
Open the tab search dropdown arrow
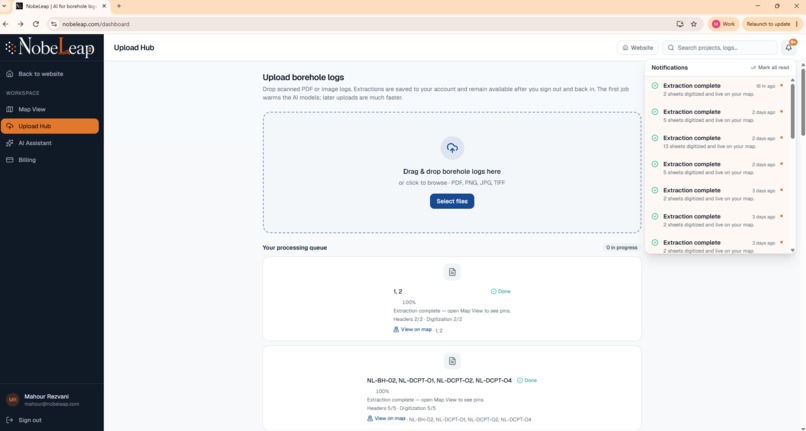[4, 6]
